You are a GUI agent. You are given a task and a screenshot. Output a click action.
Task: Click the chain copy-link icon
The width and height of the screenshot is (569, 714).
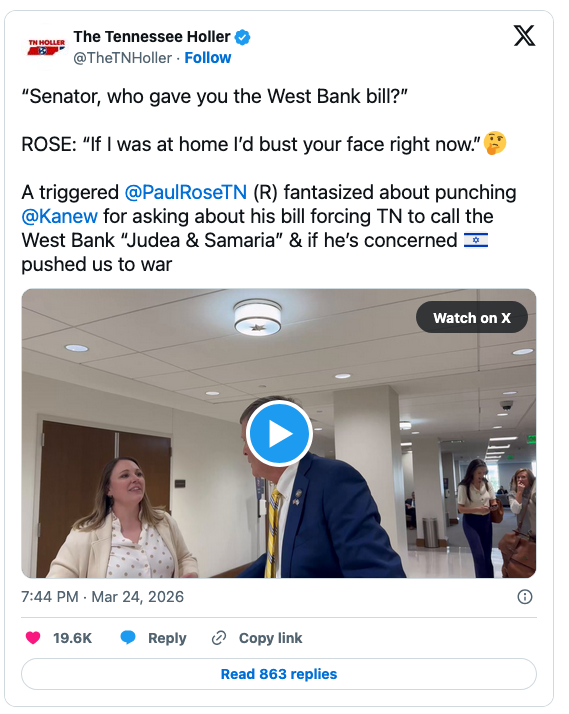pyautogui.click(x=219, y=638)
